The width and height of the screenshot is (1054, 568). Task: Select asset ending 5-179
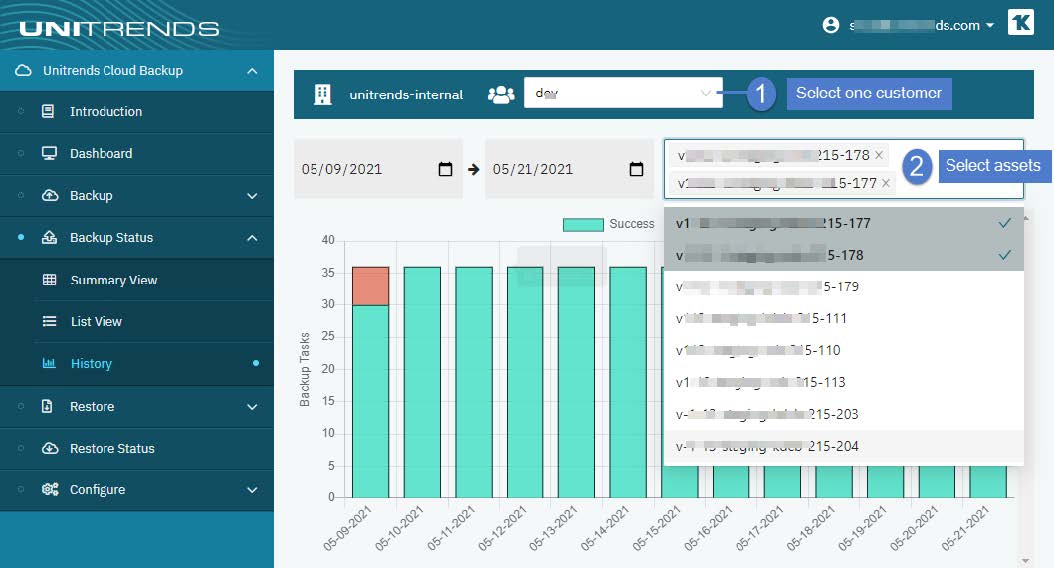point(844,286)
